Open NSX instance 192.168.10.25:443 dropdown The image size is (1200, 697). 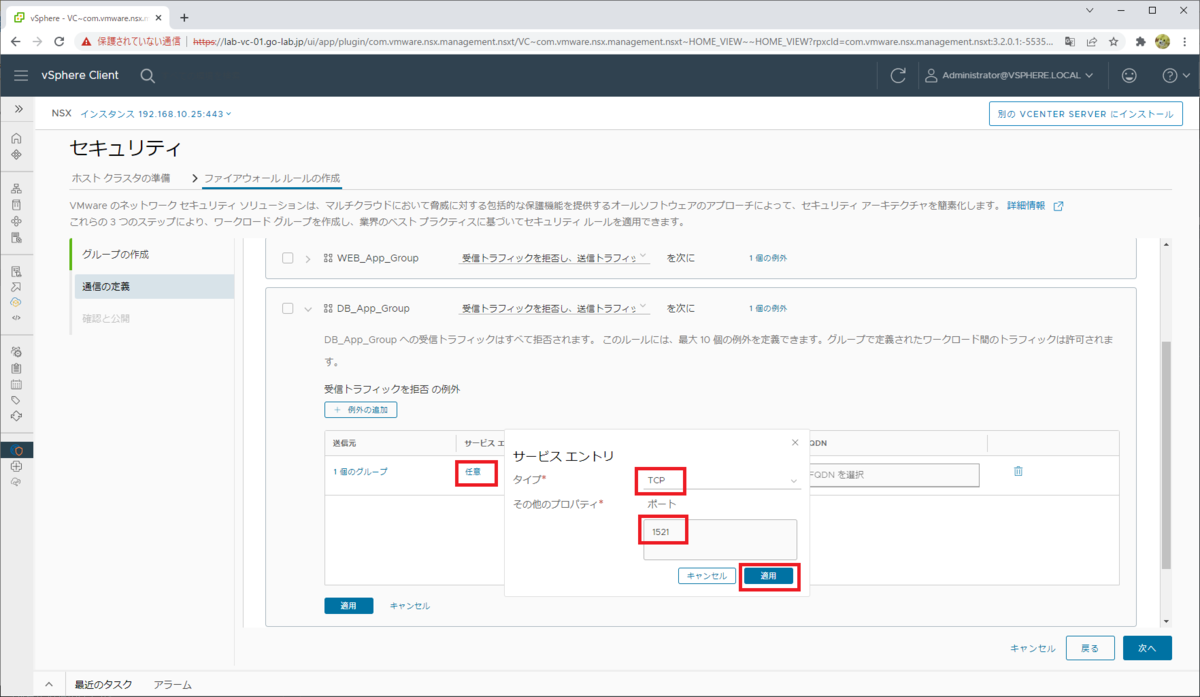tap(156, 114)
